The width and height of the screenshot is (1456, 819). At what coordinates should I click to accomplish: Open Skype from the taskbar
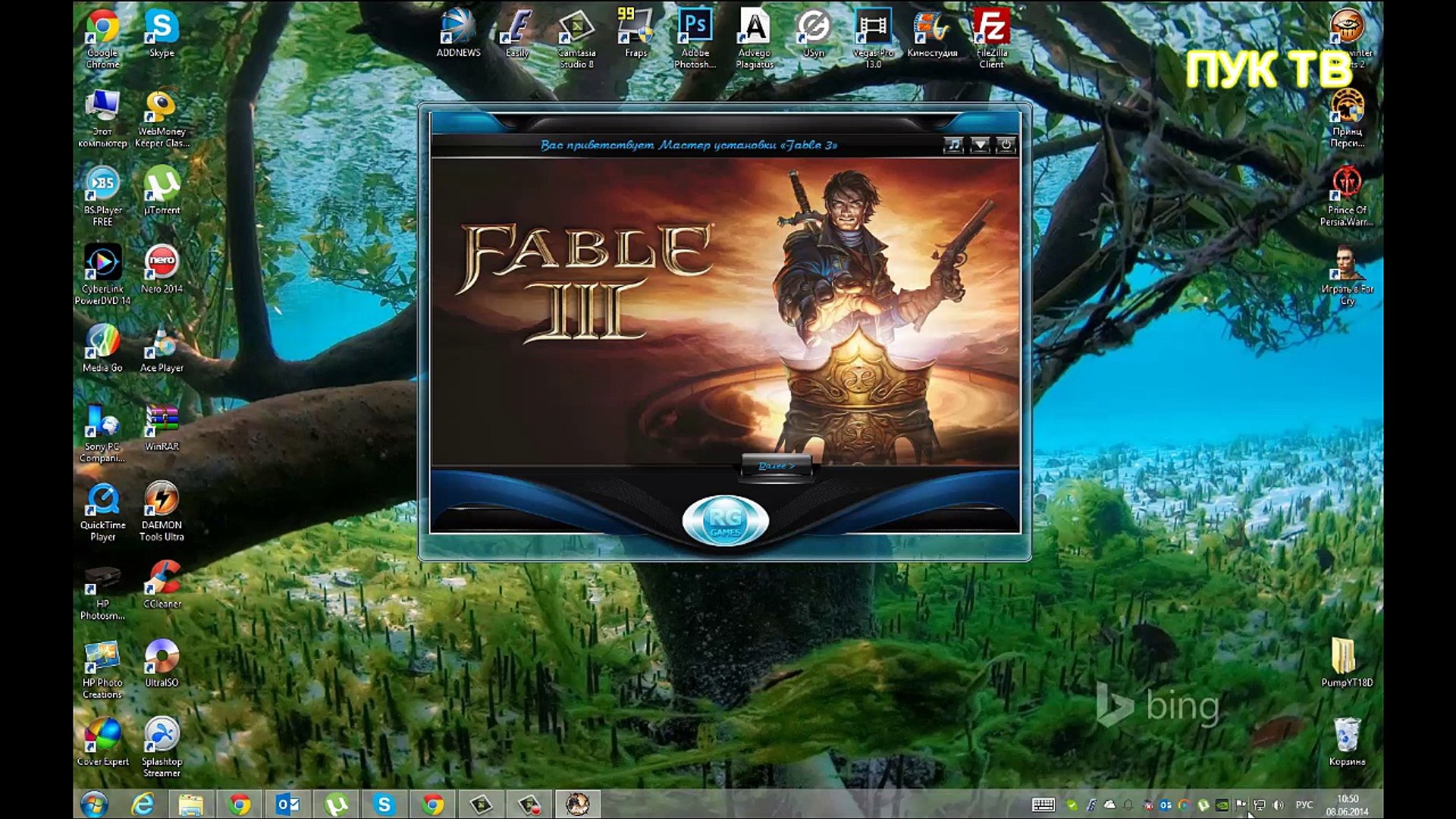tap(384, 804)
